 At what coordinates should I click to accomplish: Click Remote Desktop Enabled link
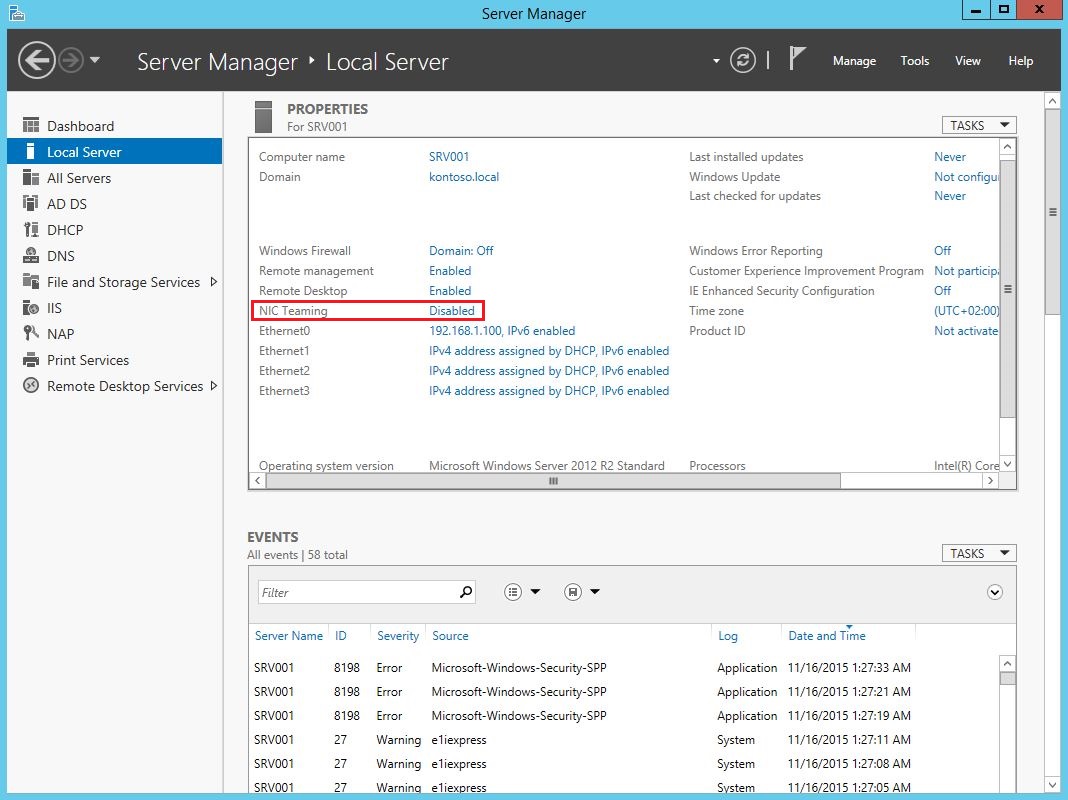tap(450, 291)
